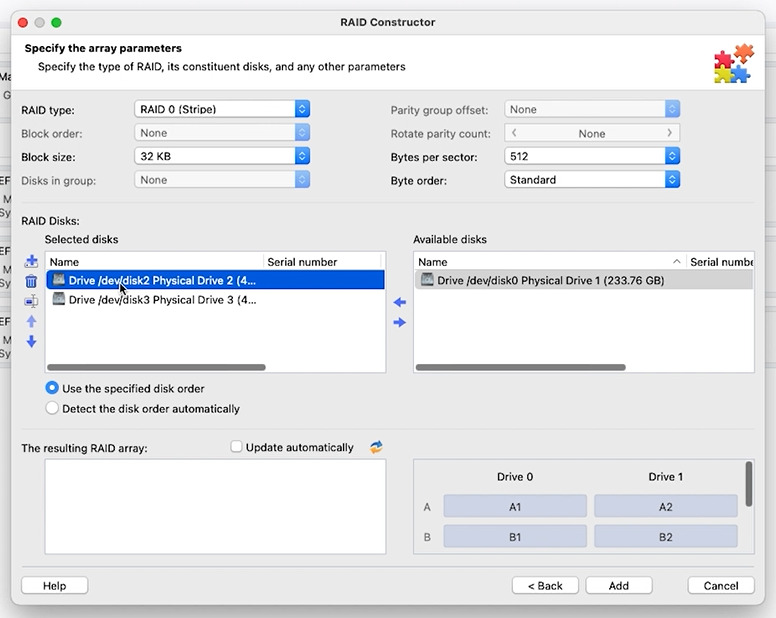
Task: Select Drive /dev/disk0 Physical Drive 1 row
Action: (583, 280)
